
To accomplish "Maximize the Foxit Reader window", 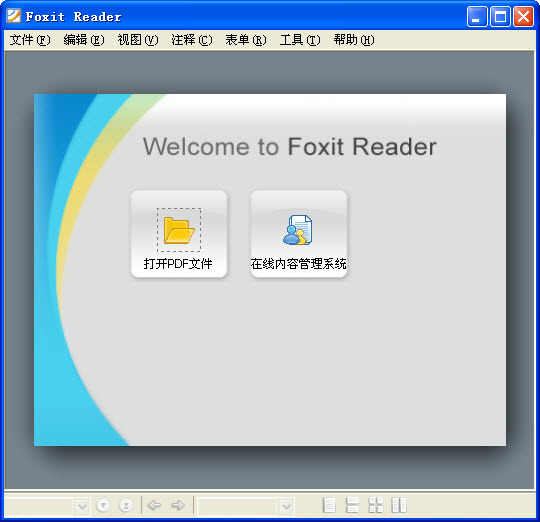I will click(x=500, y=16).
